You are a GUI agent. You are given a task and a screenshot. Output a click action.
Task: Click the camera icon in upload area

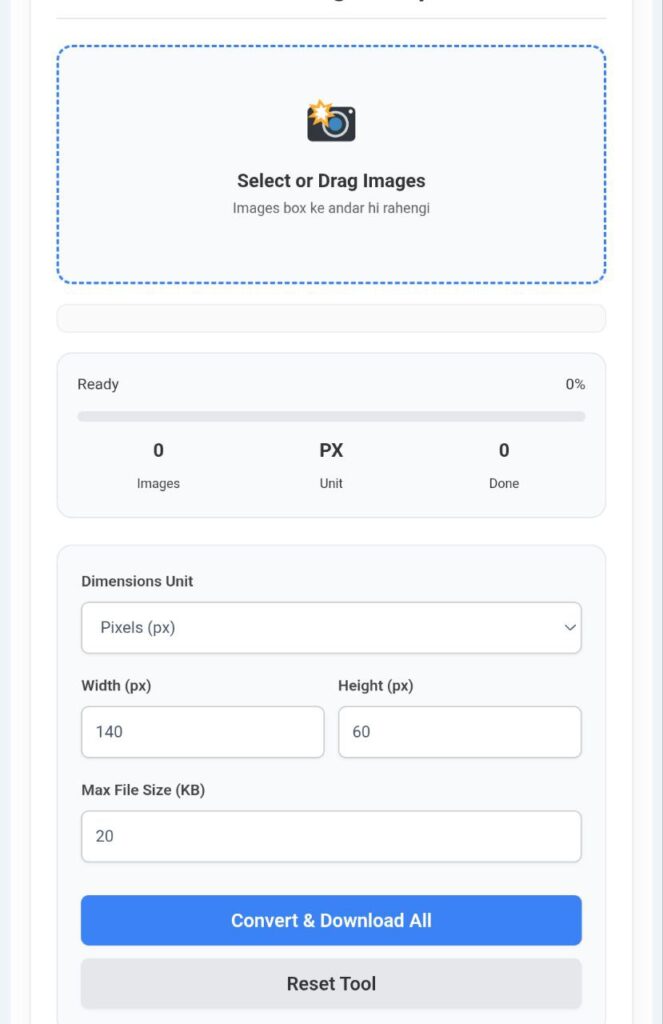(x=331, y=121)
